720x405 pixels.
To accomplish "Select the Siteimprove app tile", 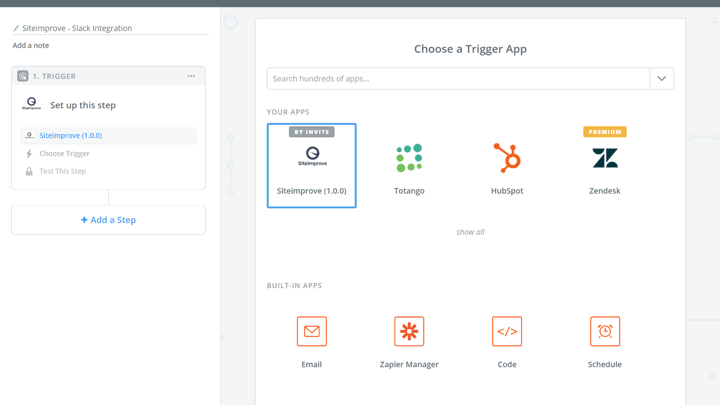I will (x=311, y=165).
